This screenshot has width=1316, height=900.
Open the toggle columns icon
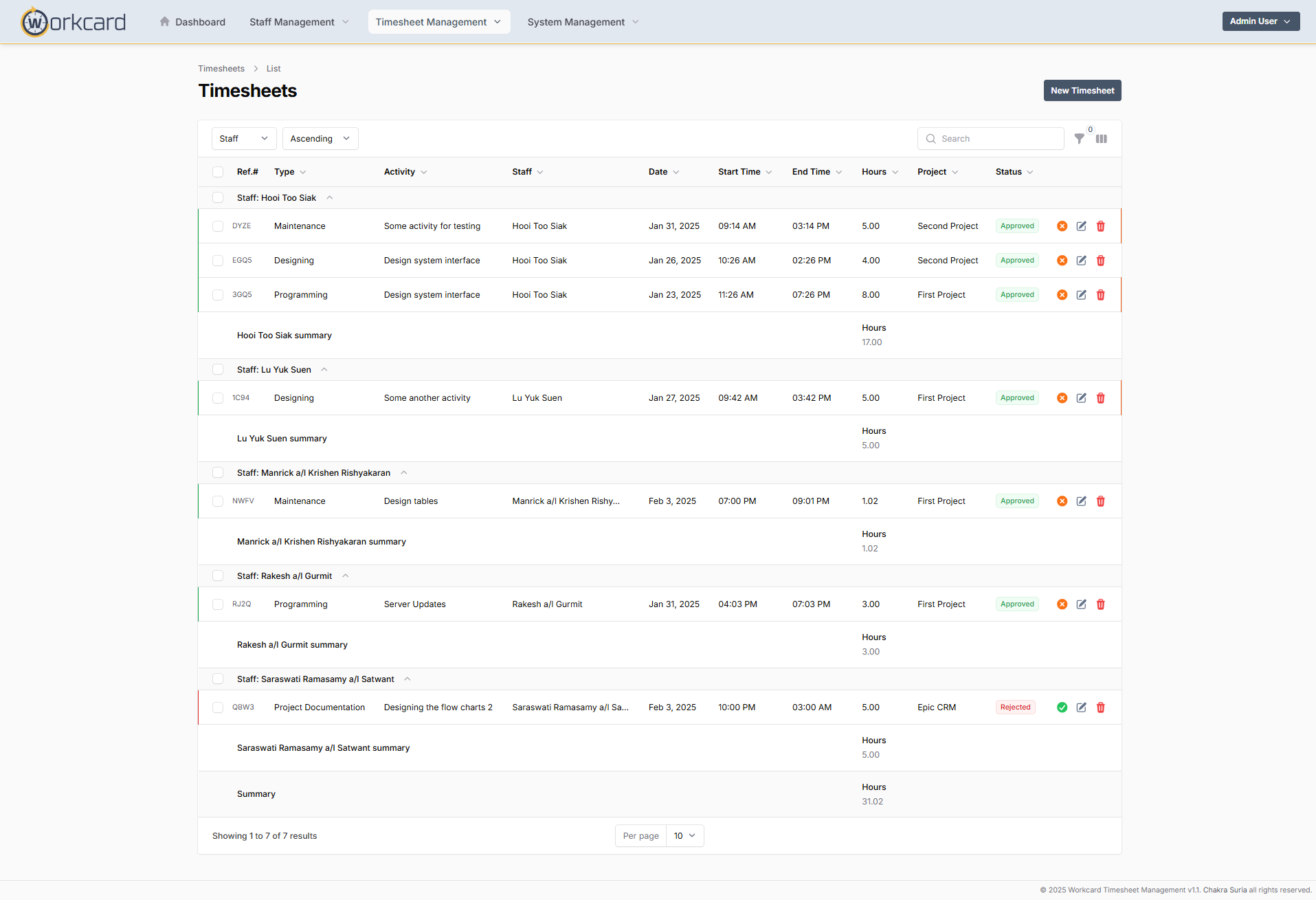[x=1102, y=139]
